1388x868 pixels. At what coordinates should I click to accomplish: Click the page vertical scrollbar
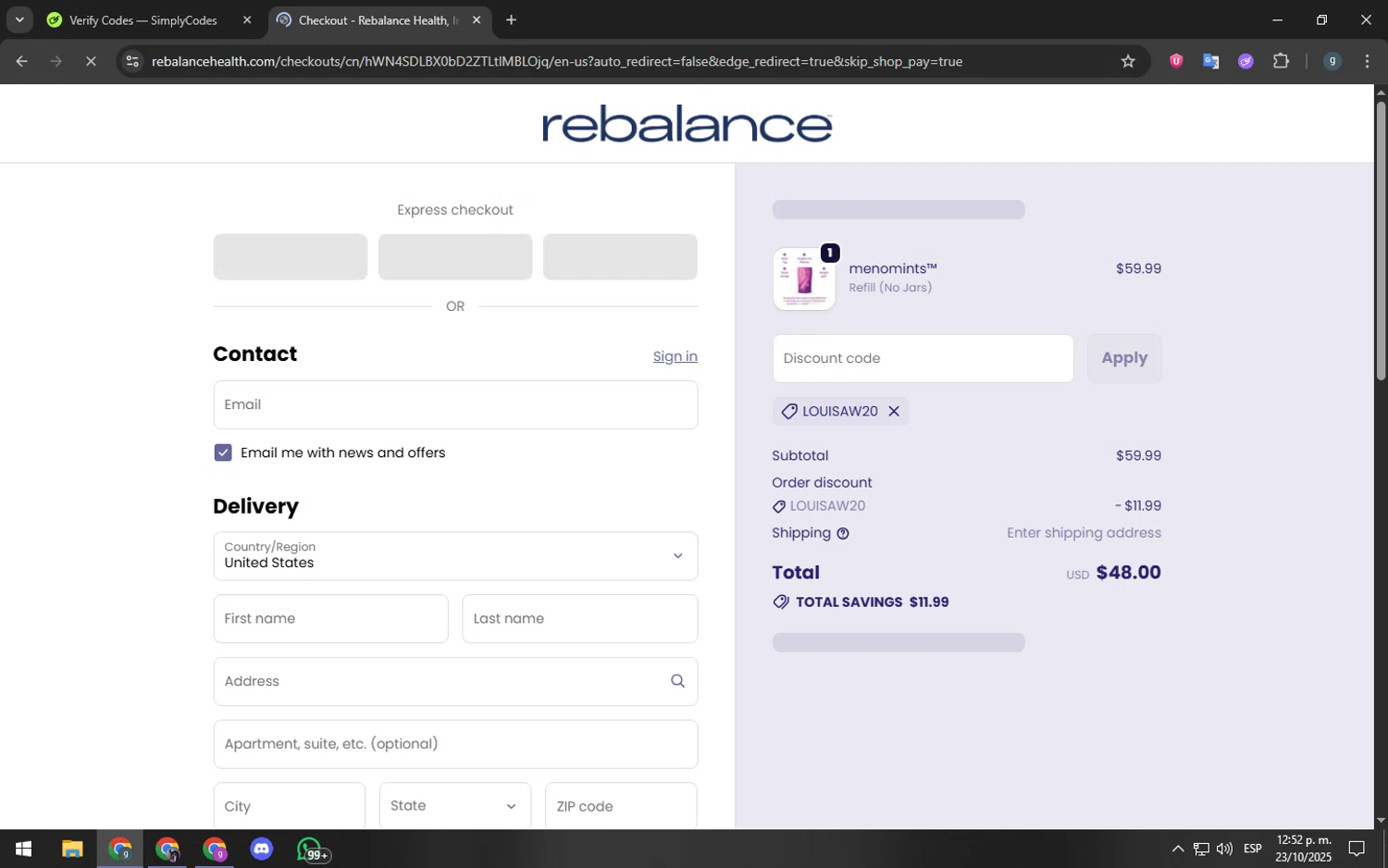pos(1381,241)
